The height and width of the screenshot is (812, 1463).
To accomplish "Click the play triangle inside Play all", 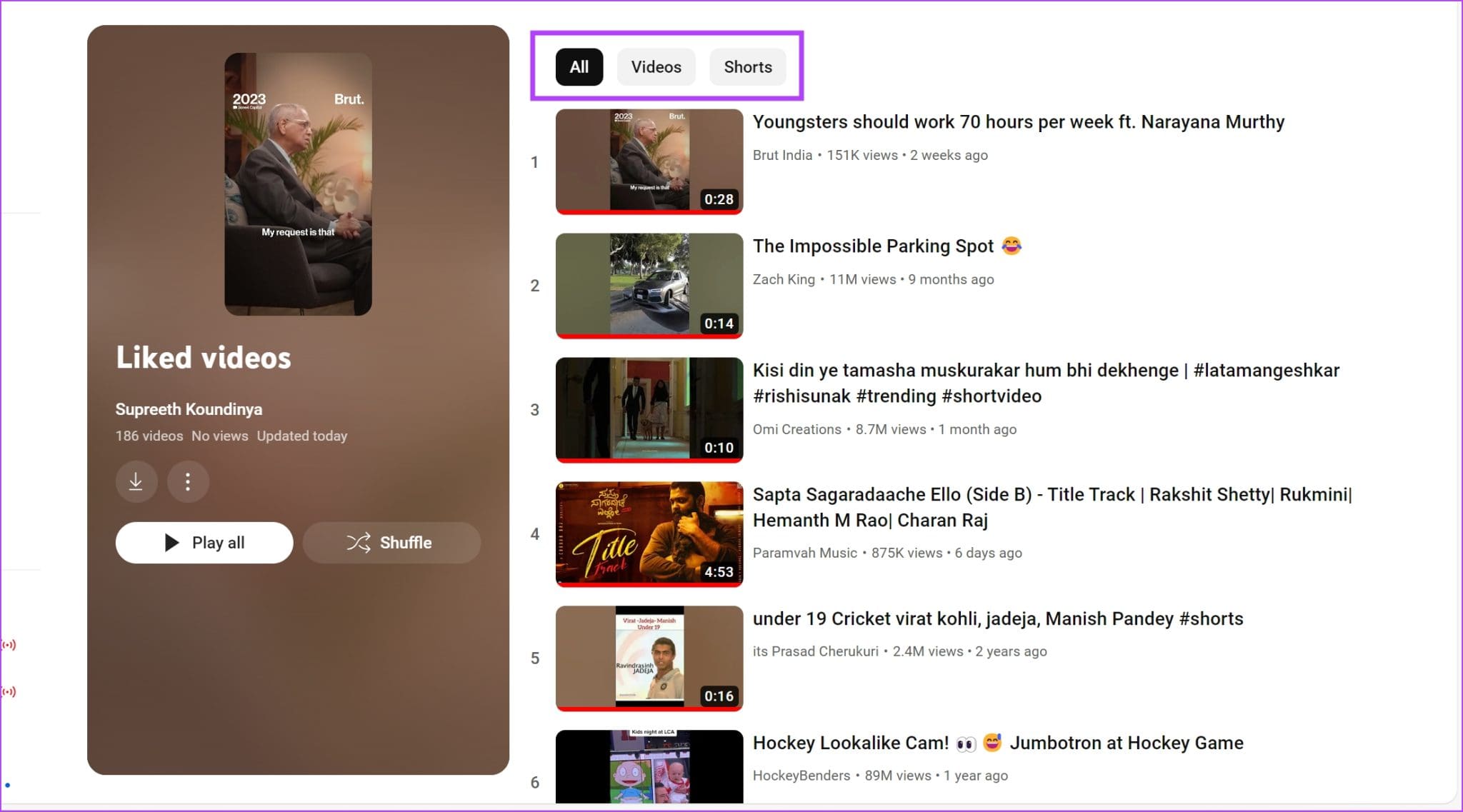I will [x=171, y=543].
